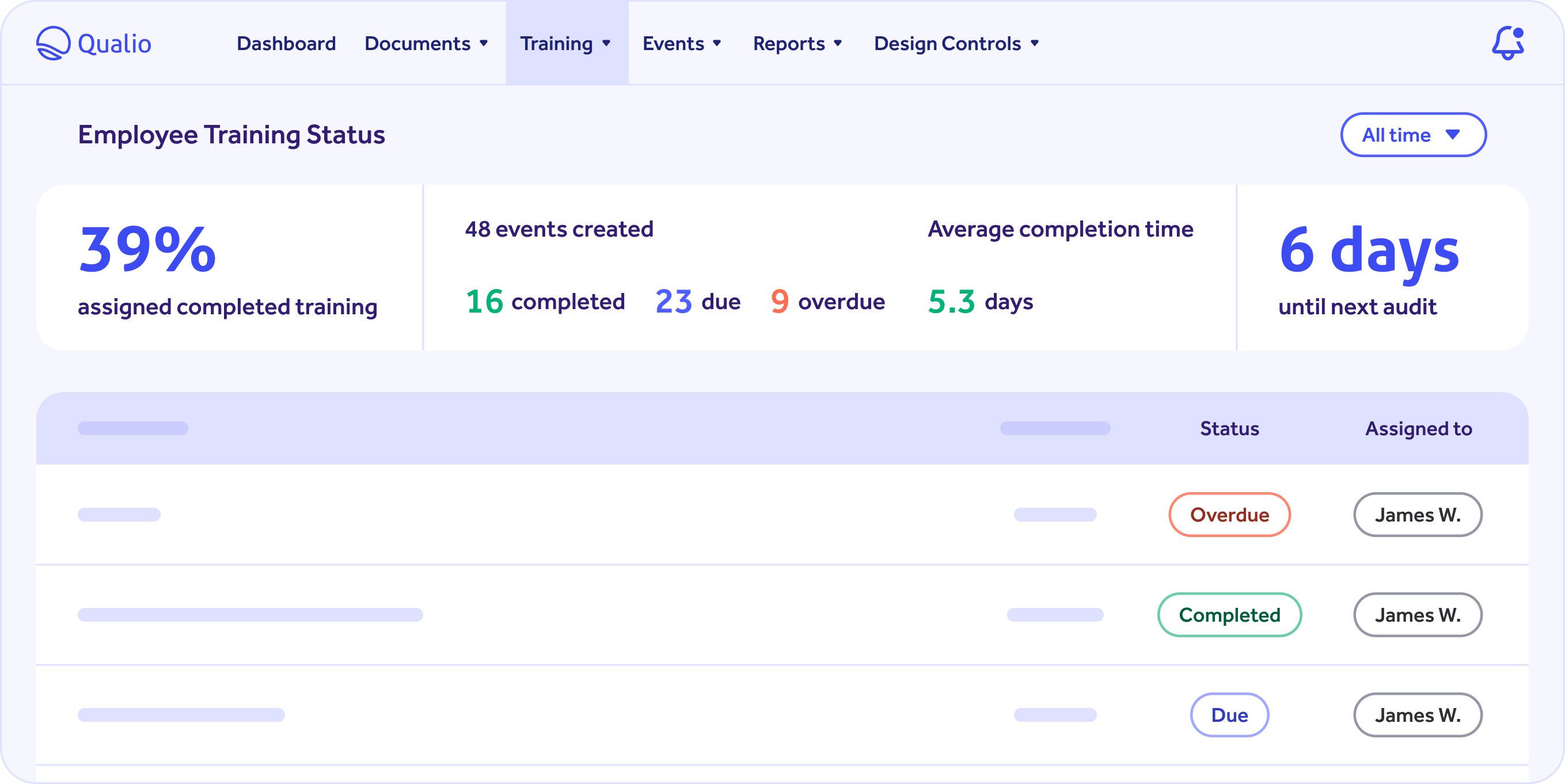
Task: Click the Completed status badge
Action: click(1229, 615)
